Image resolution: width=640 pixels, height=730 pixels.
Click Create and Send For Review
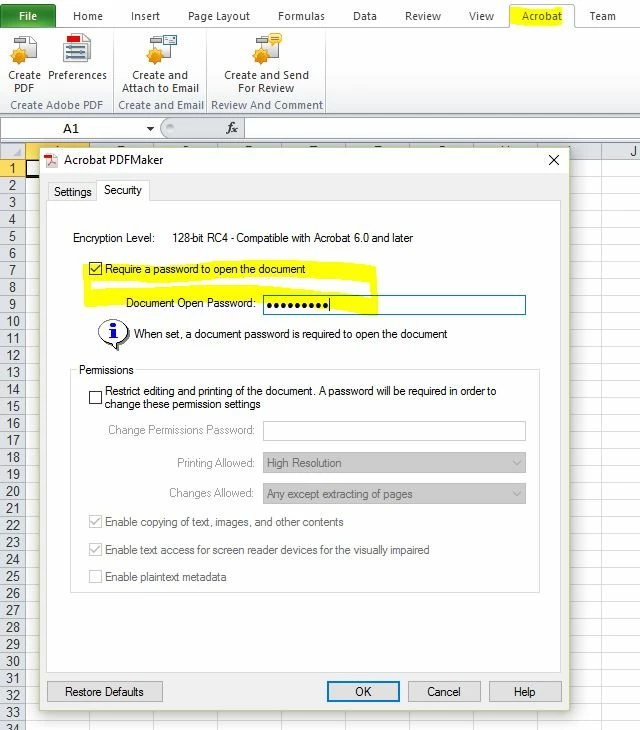(x=266, y=63)
